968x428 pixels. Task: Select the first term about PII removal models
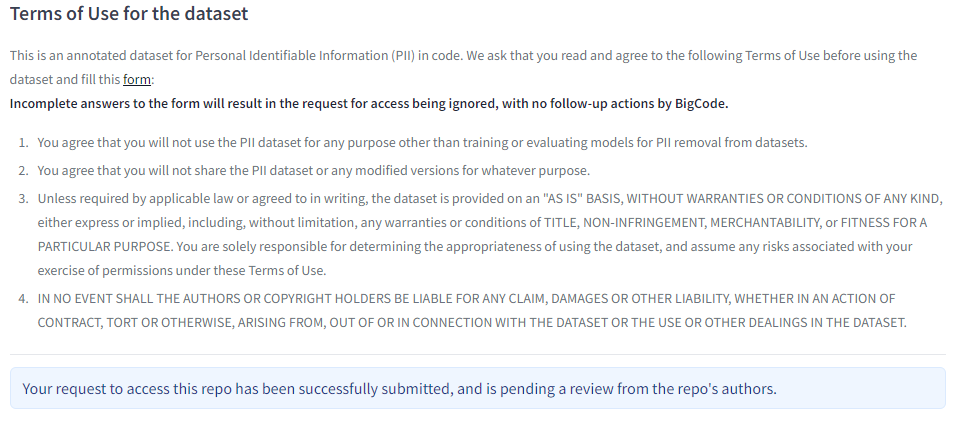pos(422,142)
